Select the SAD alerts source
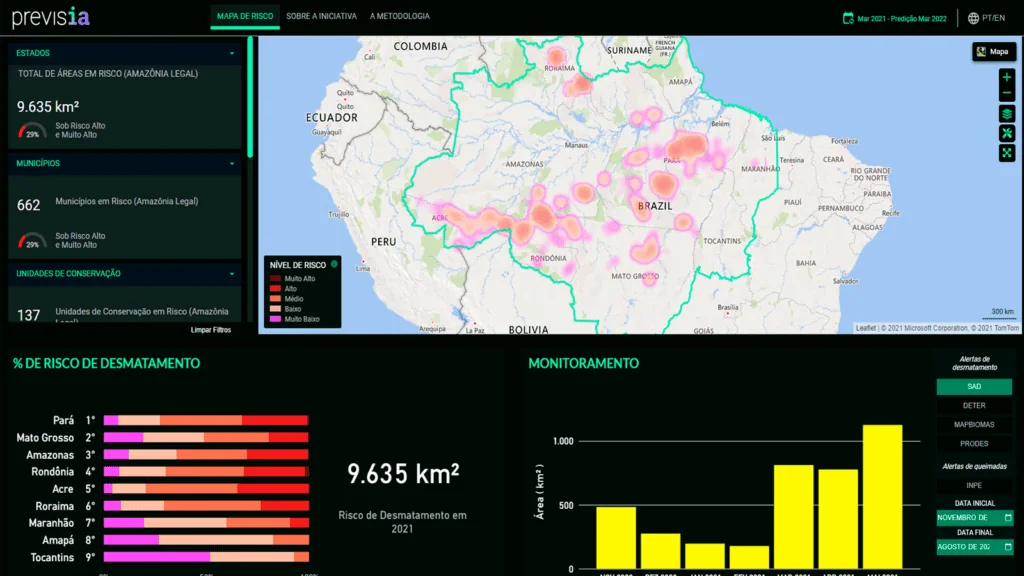The height and width of the screenshot is (576, 1024). tap(974, 387)
